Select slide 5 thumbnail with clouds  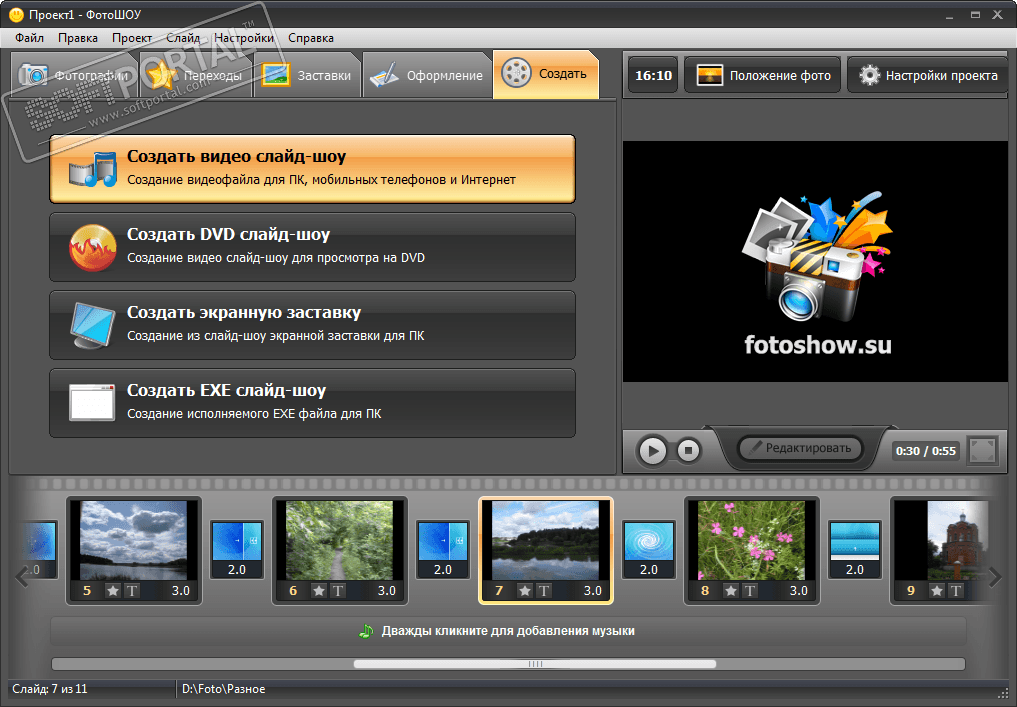point(134,540)
